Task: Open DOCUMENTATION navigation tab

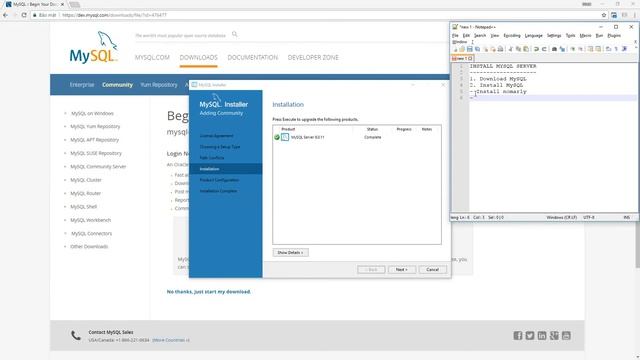Action: (253, 58)
